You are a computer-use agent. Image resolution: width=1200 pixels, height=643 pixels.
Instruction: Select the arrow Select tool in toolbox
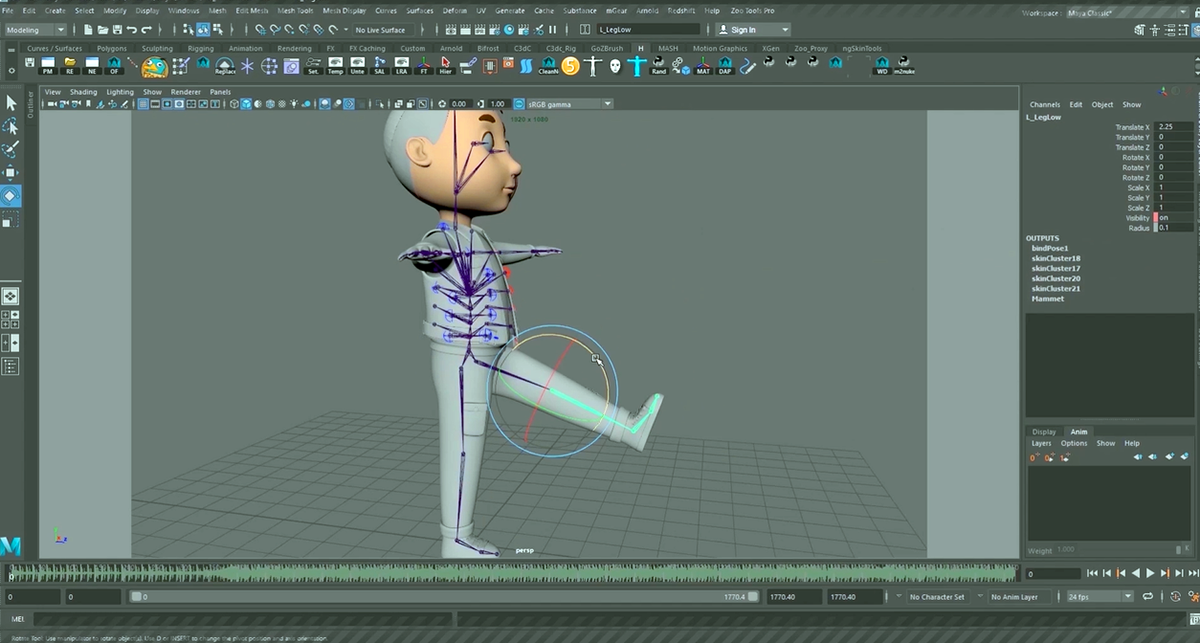click(11, 103)
